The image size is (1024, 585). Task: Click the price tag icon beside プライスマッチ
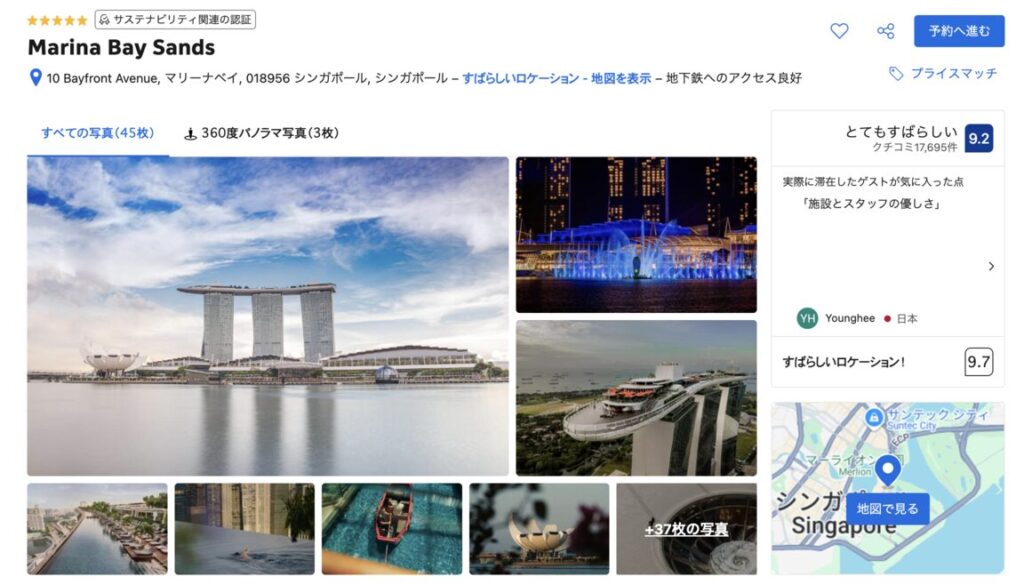point(896,74)
